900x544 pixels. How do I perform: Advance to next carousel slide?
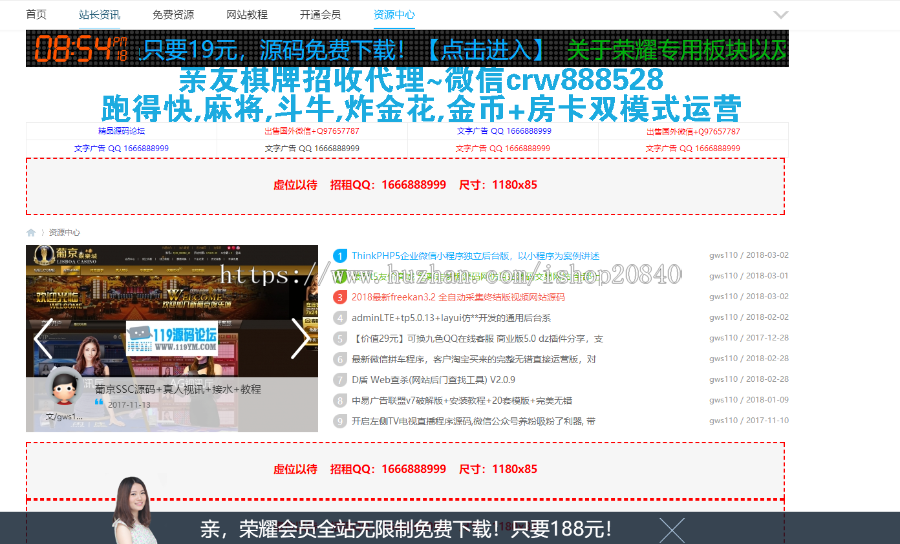click(300, 338)
